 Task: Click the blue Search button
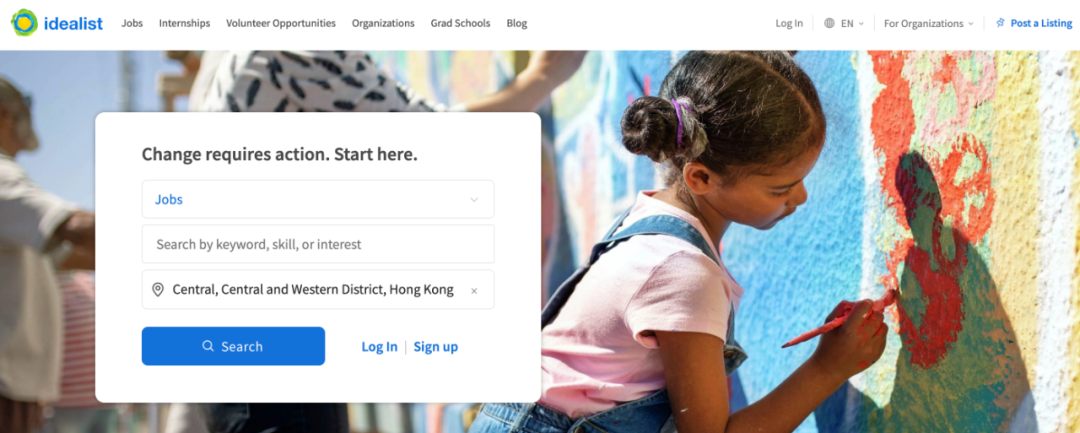pyautogui.click(x=233, y=346)
